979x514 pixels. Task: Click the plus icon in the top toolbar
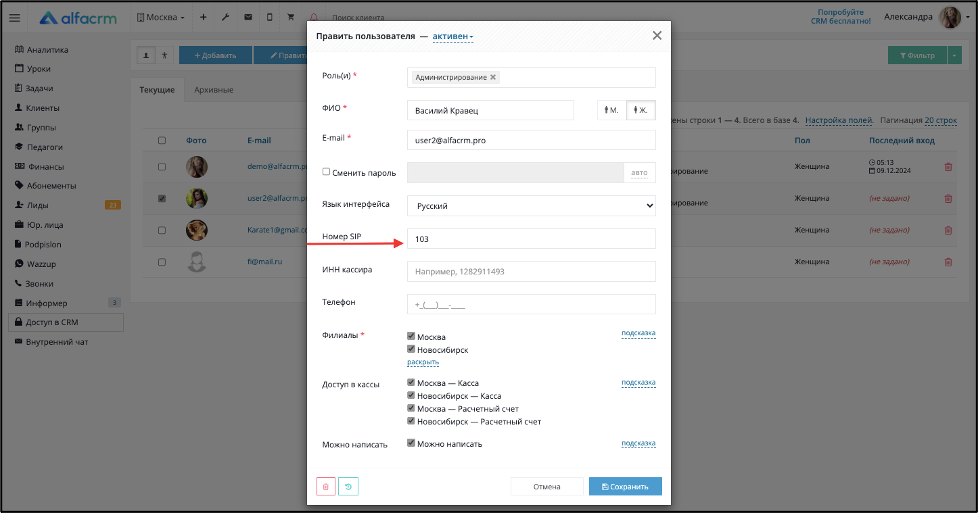pyautogui.click(x=203, y=17)
